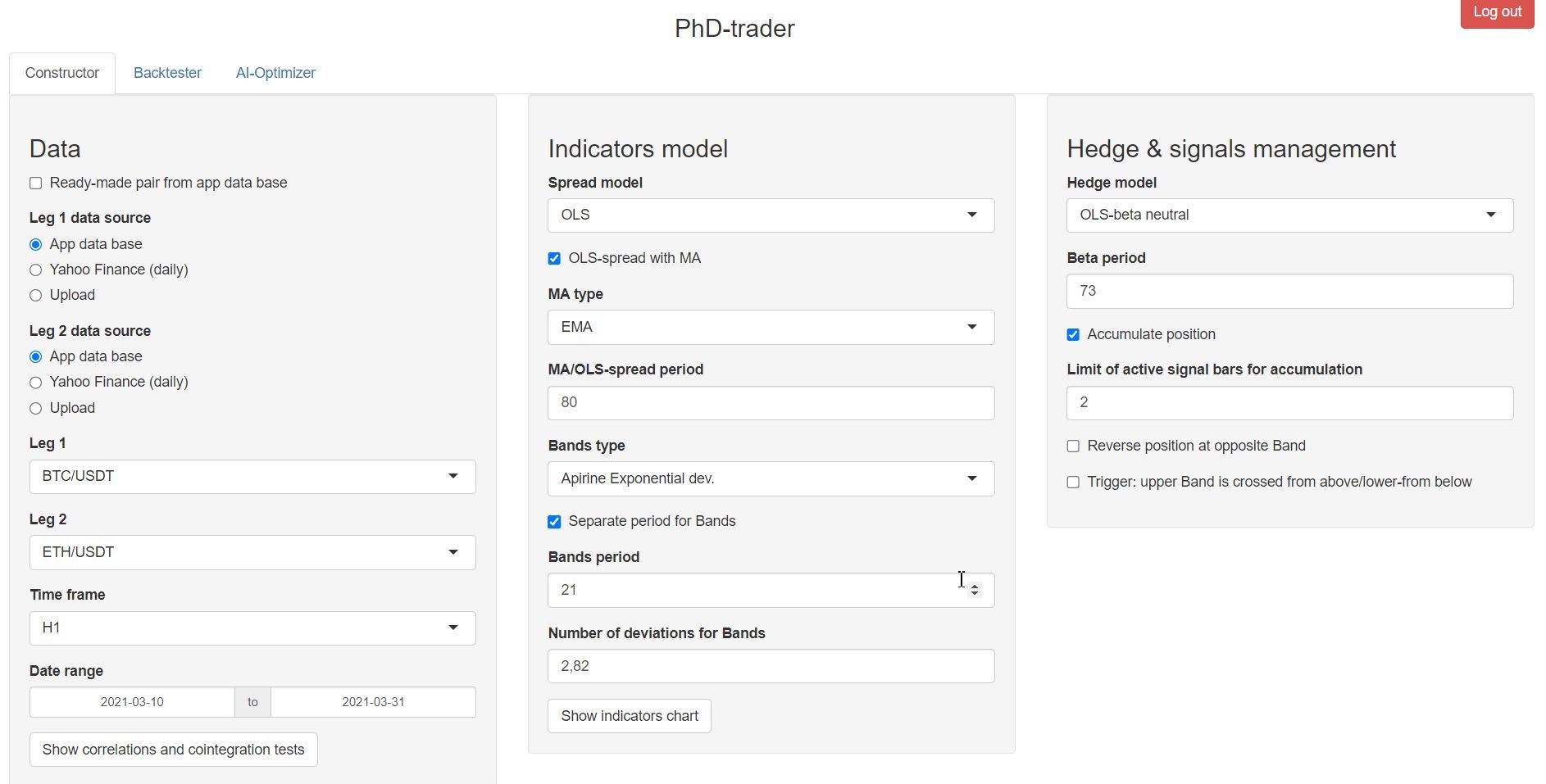Expand the MA type EMA dropdown
The image size is (1546, 784).
click(x=771, y=328)
